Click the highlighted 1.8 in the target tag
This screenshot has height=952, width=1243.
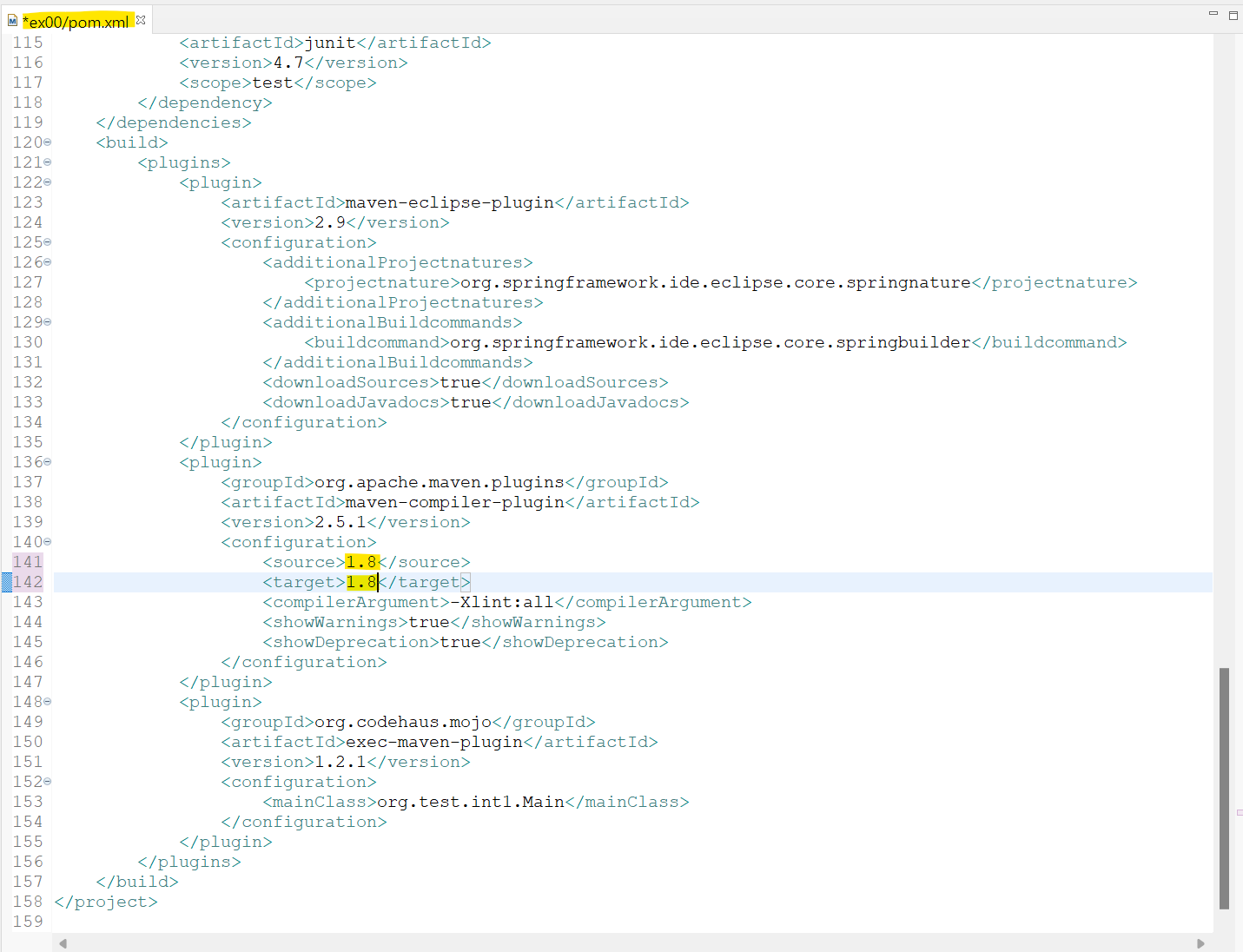coord(361,582)
